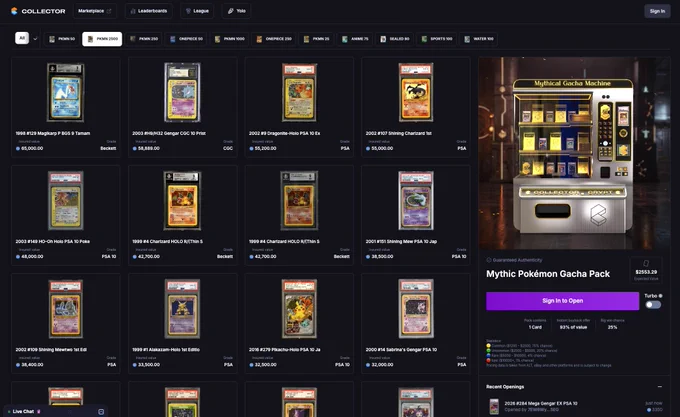Select the ANIME 75 pack tab
680x417 pixels.
coord(355,39)
